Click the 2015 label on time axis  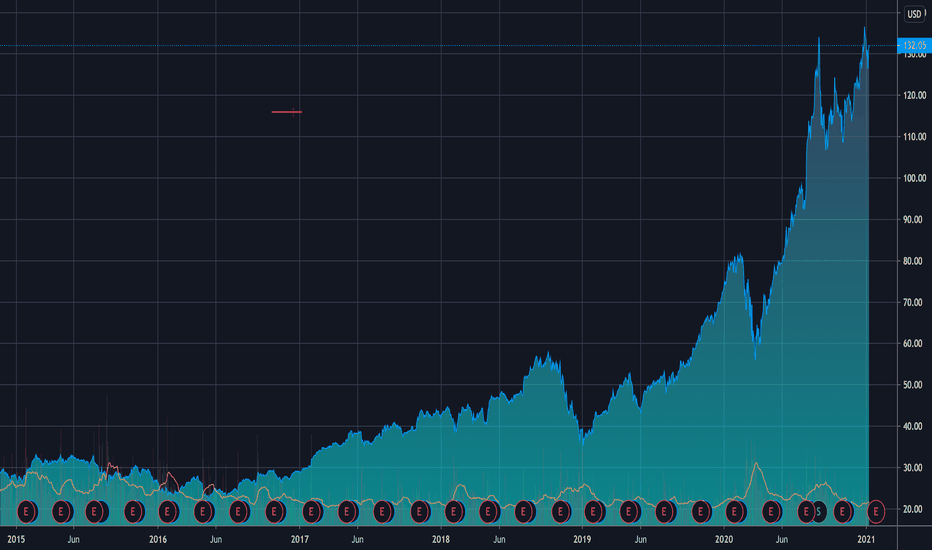pyautogui.click(x=16, y=539)
